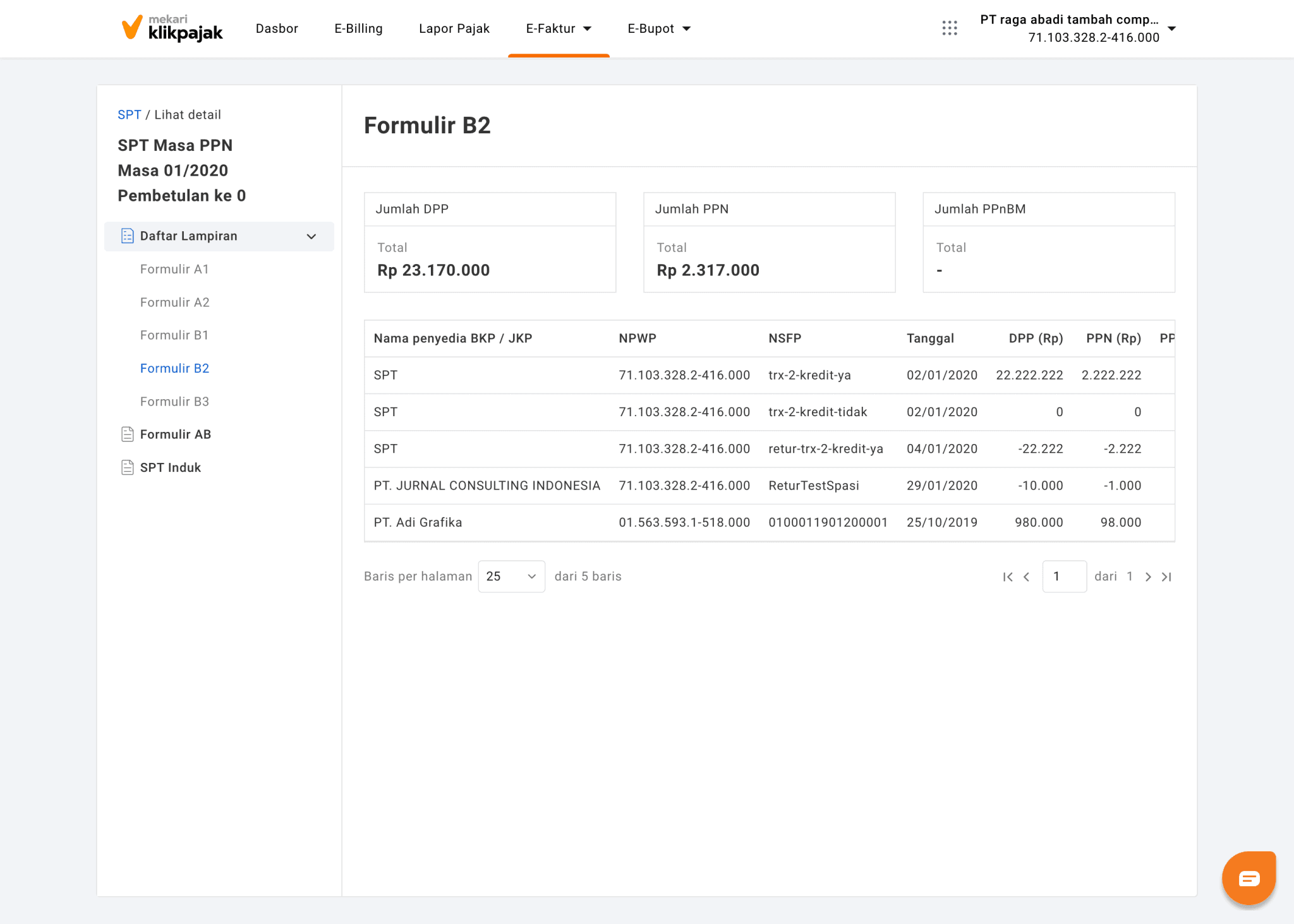Jump to the last page arrow

click(1167, 577)
